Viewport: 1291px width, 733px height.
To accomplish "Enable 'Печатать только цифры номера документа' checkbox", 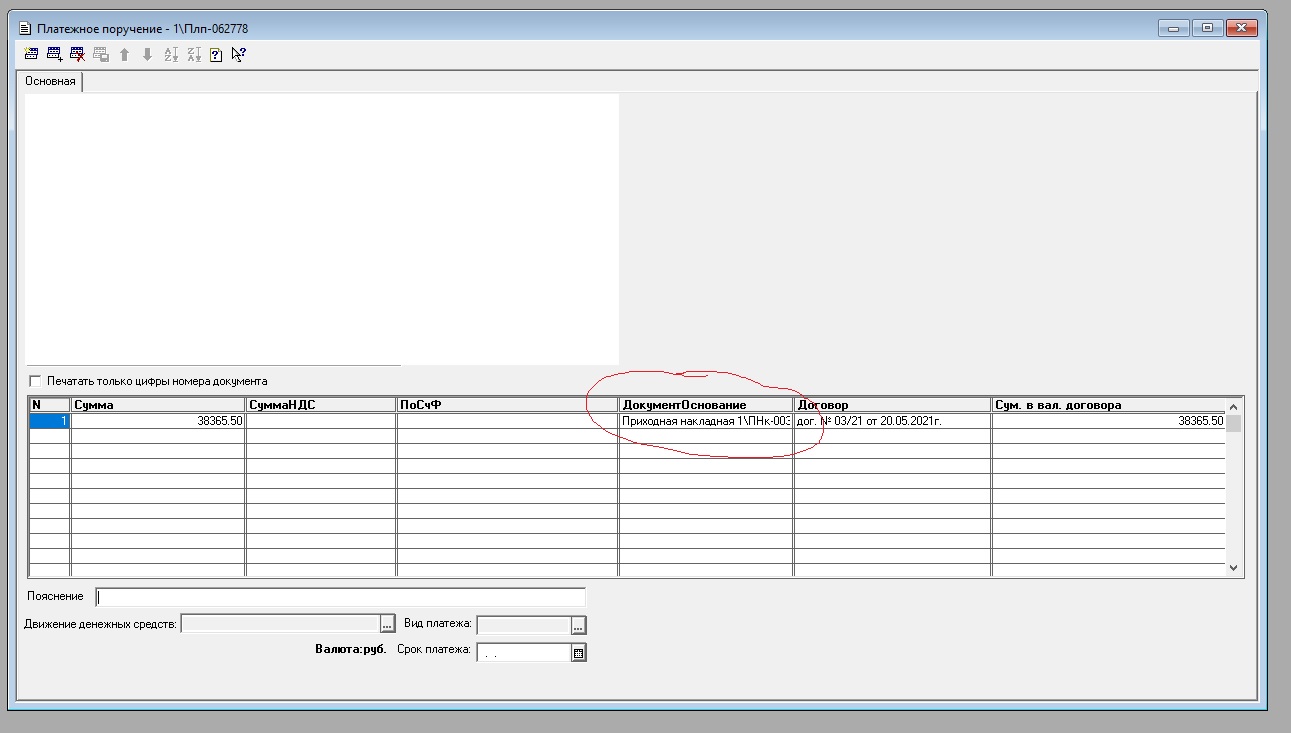I will 36,381.
